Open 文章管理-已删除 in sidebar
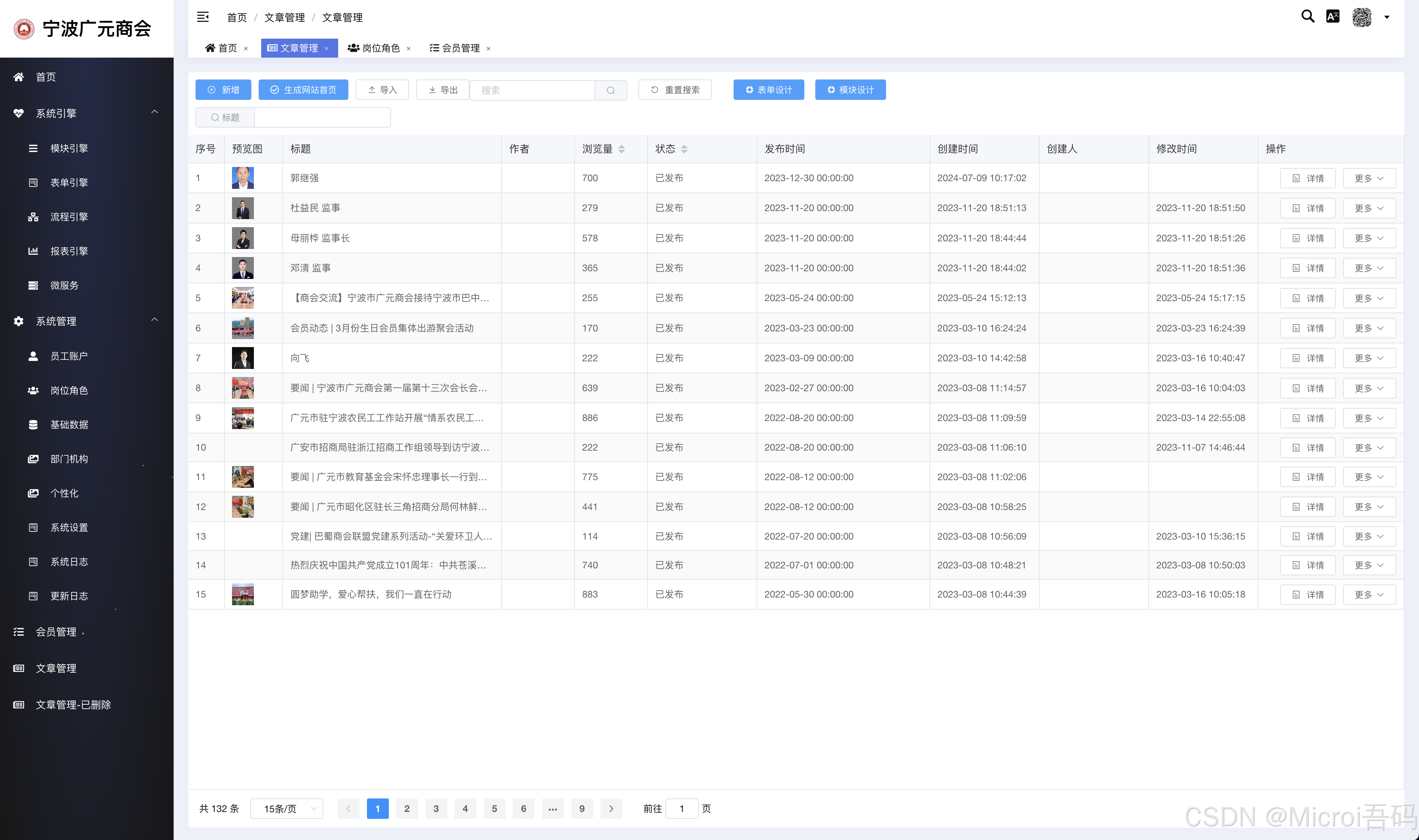 [x=73, y=705]
